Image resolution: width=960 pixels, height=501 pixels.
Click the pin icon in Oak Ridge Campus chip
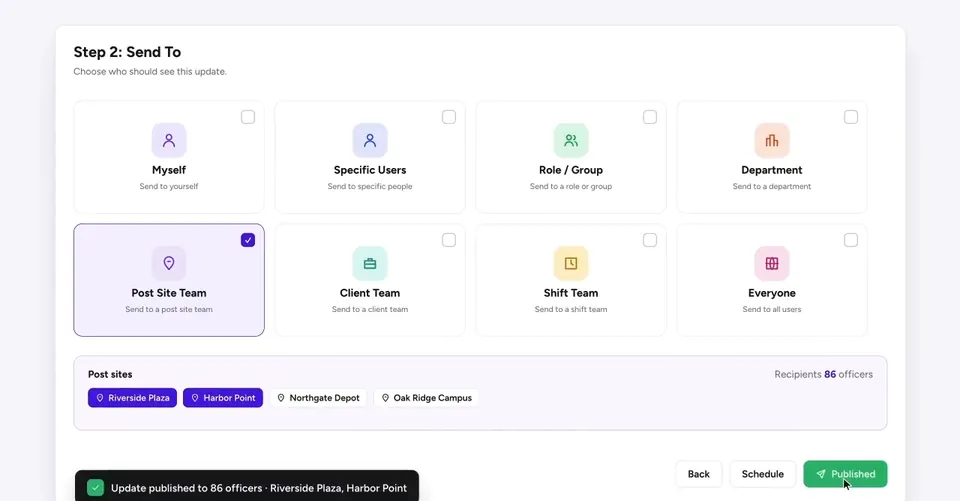click(x=385, y=398)
